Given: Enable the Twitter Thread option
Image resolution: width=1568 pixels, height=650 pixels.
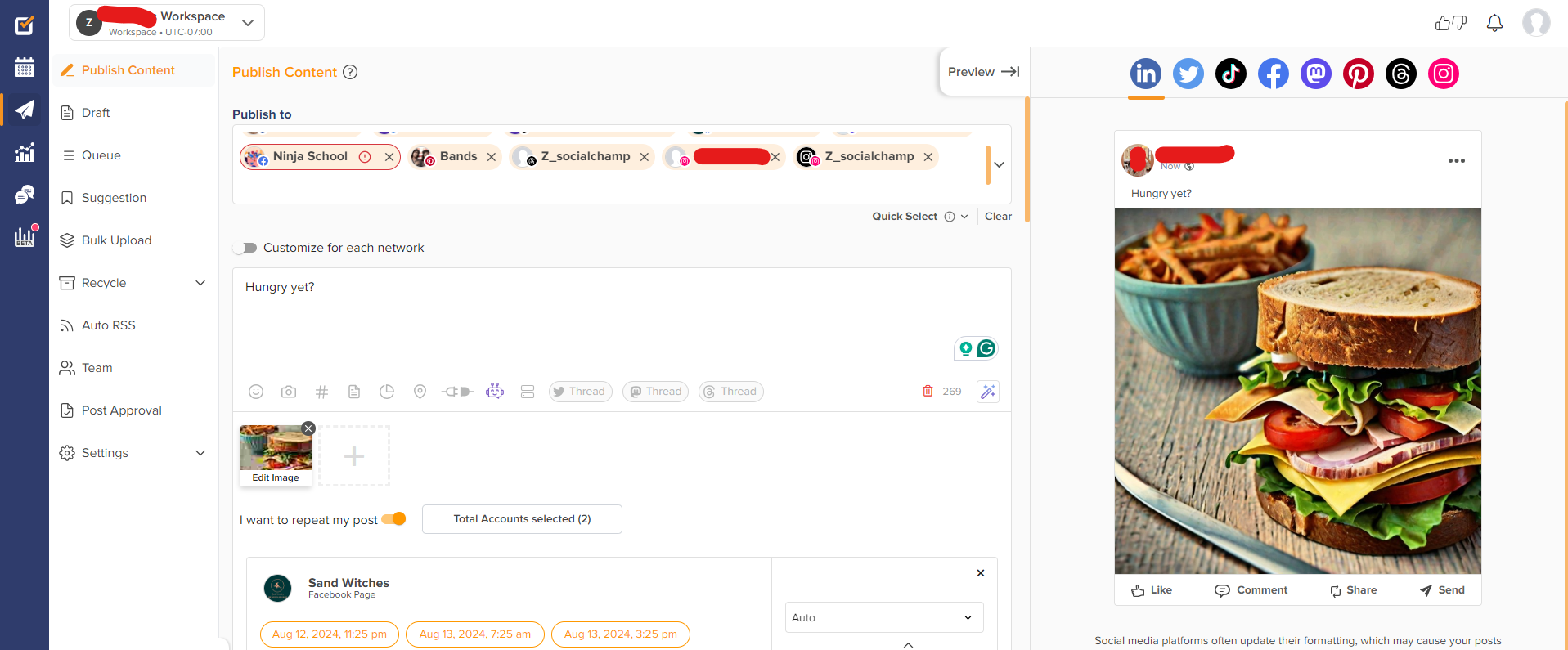Looking at the screenshot, I should (x=581, y=392).
